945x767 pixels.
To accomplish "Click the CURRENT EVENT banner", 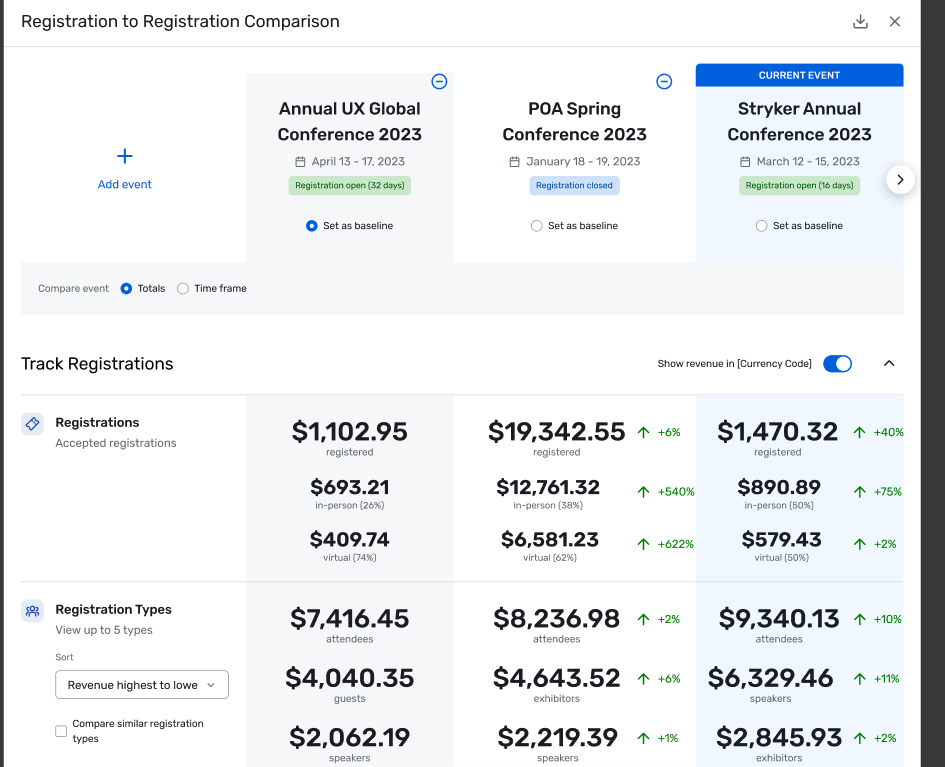I will tap(799, 75).
